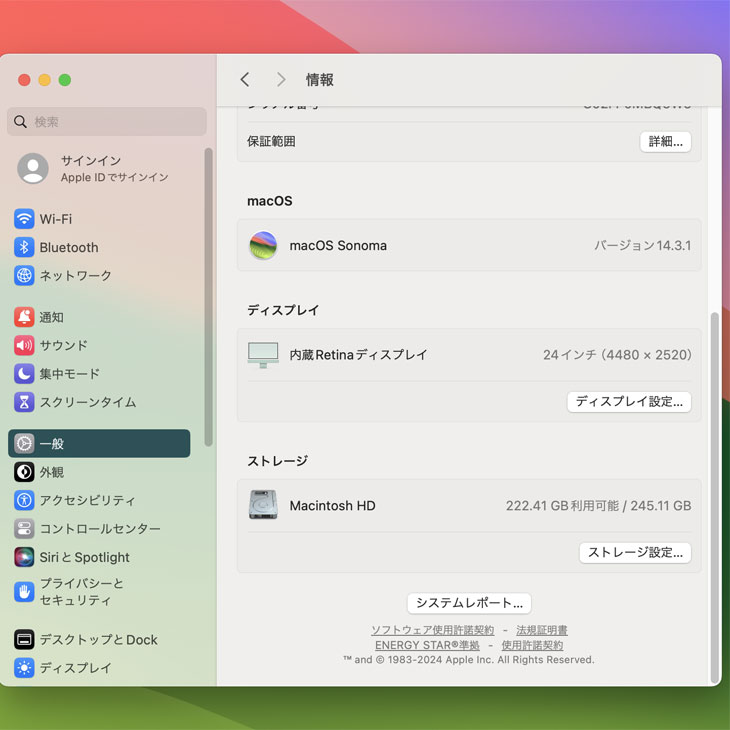Go back with the left chevron
Viewport: 730px width, 730px height.
coord(245,80)
